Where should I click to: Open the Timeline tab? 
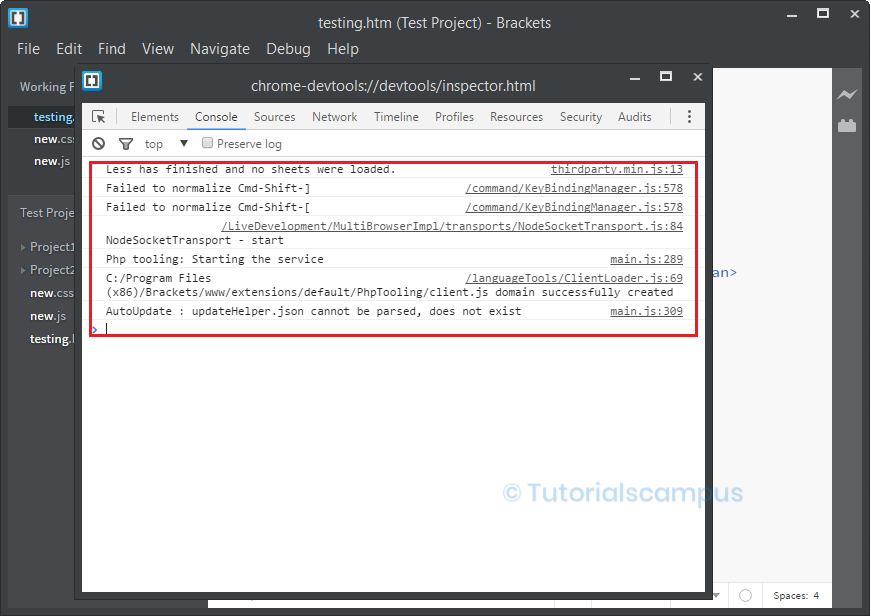pyautogui.click(x=396, y=117)
